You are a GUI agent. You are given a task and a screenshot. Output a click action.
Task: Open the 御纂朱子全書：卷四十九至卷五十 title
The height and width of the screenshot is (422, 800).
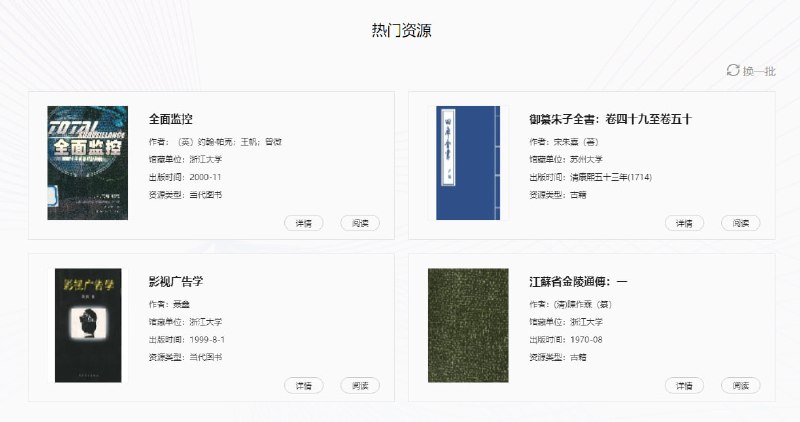611,119
